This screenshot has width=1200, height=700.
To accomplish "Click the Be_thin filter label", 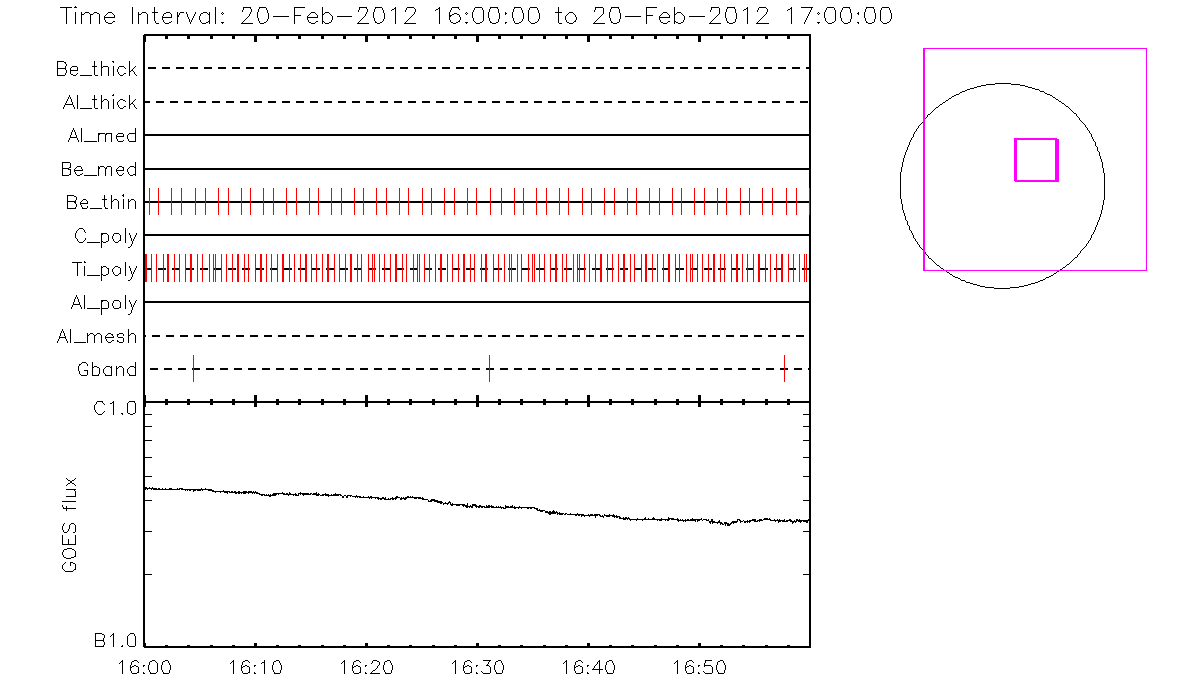I will [x=101, y=203].
